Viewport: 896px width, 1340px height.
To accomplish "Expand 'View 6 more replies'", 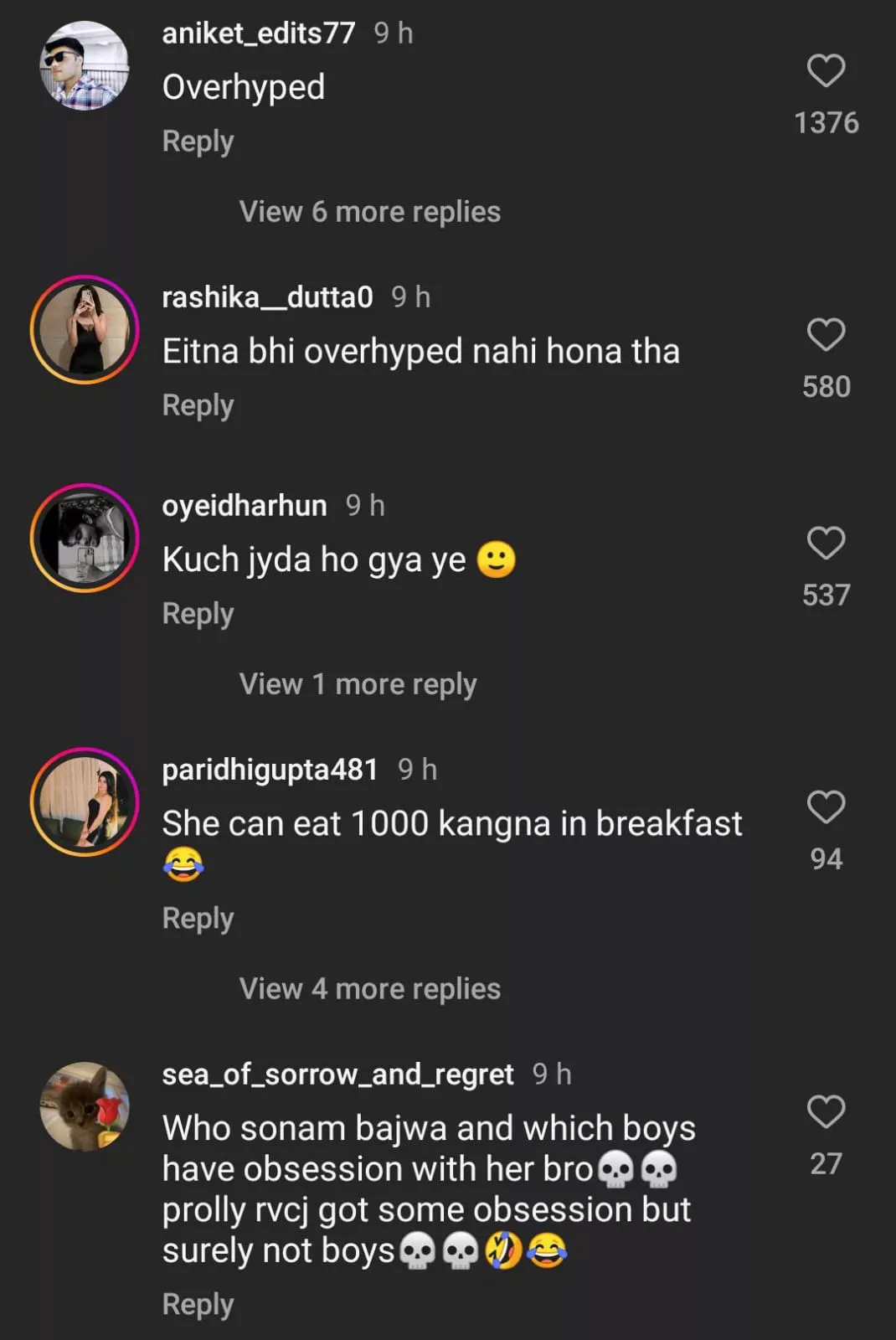I will (369, 212).
